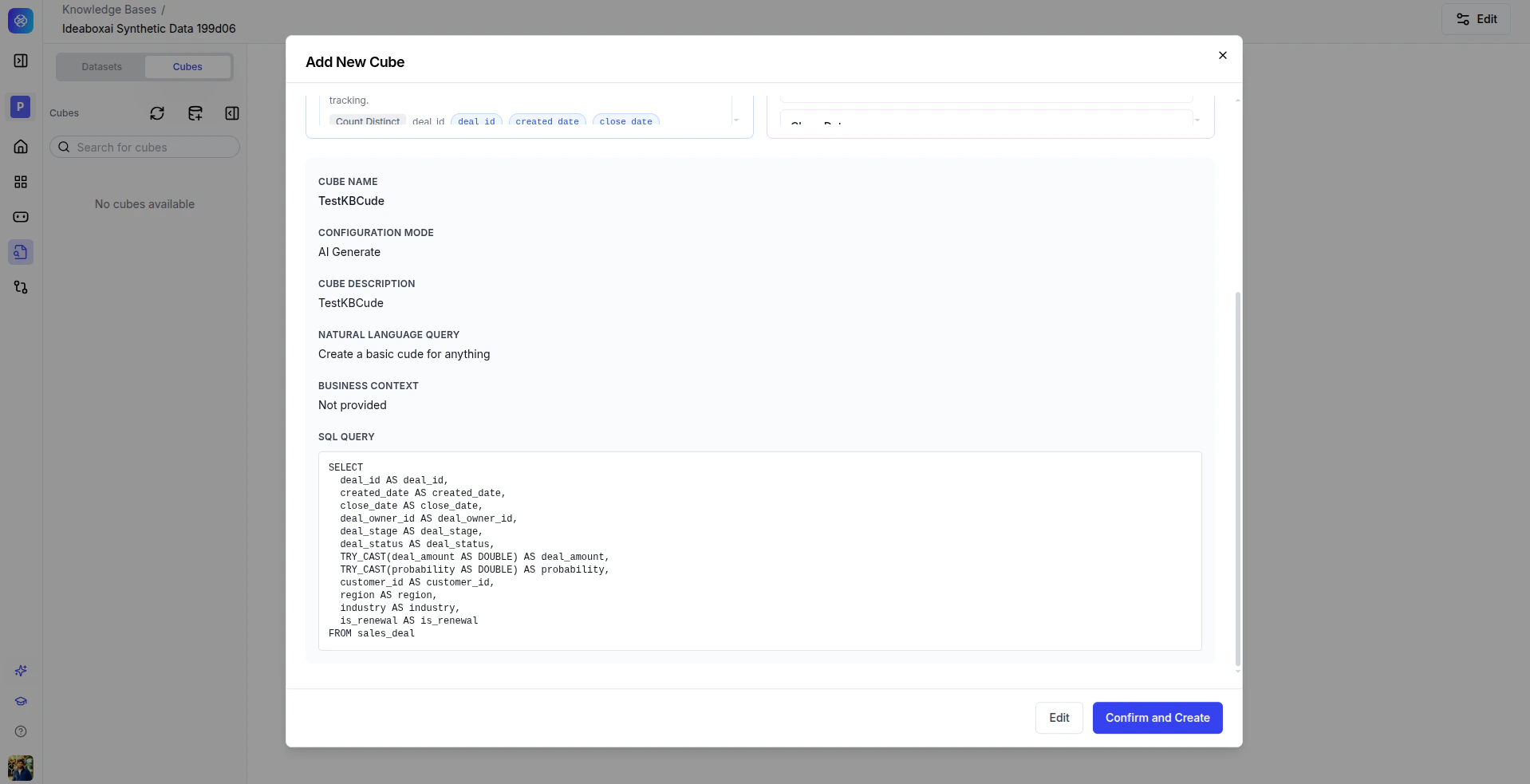The height and width of the screenshot is (784, 1530).
Task: Focus the Search for cubes field
Action: [144, 147]
